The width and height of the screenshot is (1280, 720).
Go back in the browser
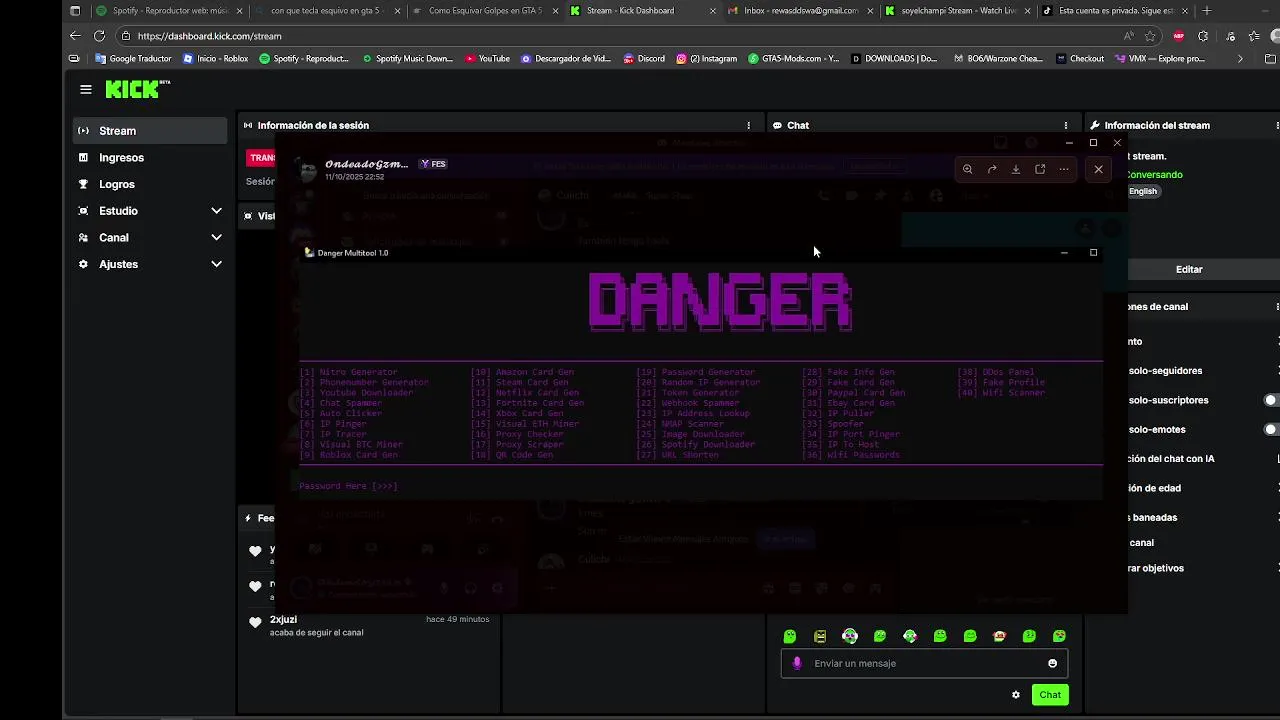[75, 36]
